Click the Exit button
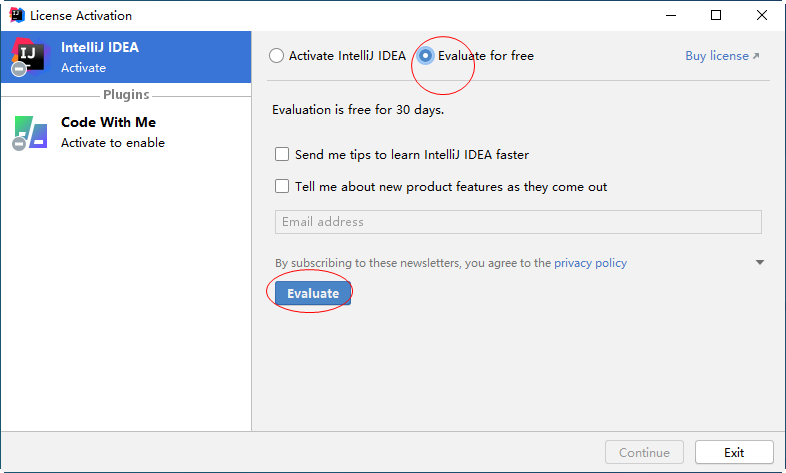786x473 pixels. pos(734,452)
